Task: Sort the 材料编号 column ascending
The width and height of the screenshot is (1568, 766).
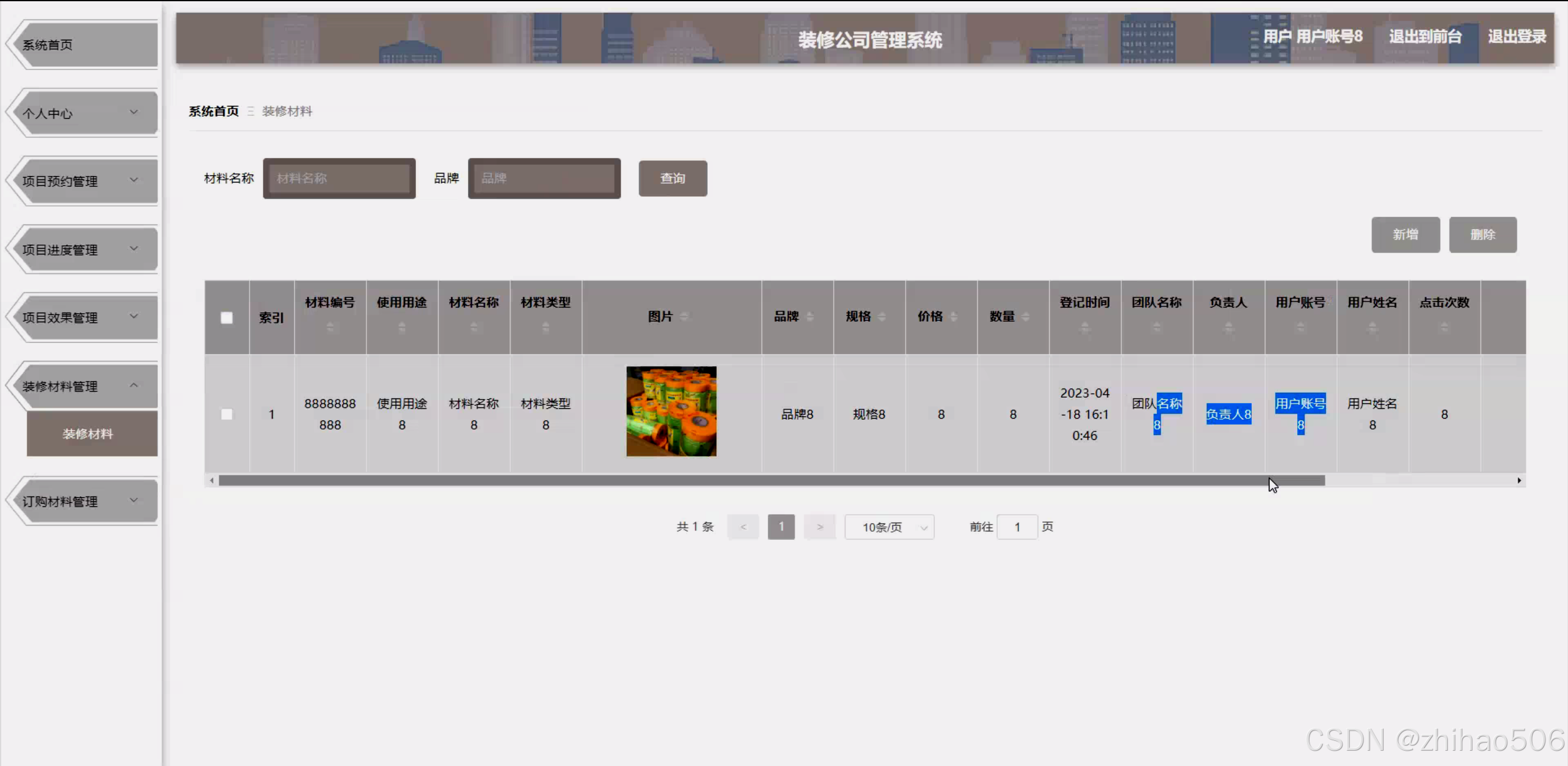Action: click(x=330, y=325)
